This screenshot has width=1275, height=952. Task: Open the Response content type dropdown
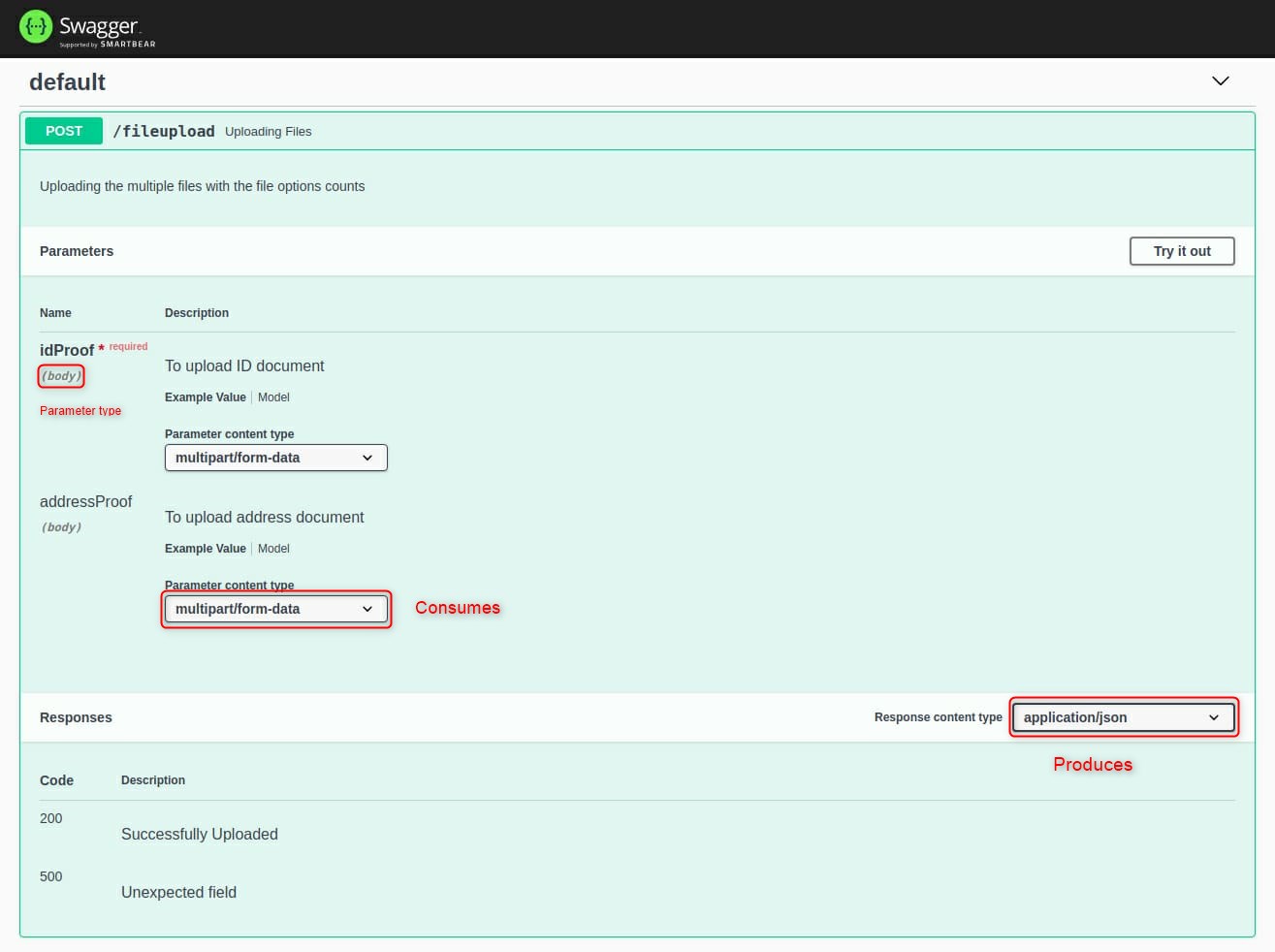pyautogui.click(x=1124, y=717)
